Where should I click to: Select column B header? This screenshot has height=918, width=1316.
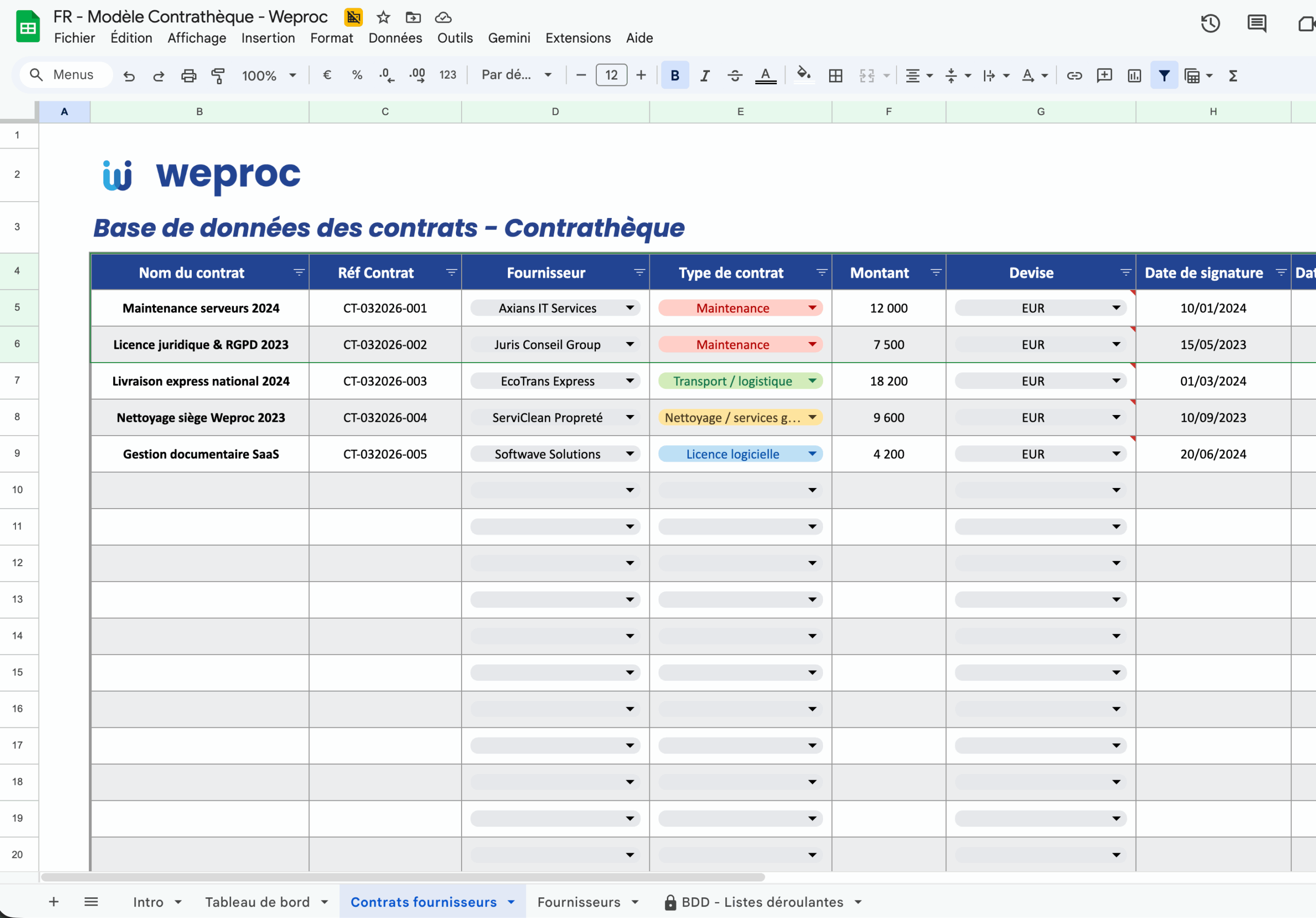199,111
